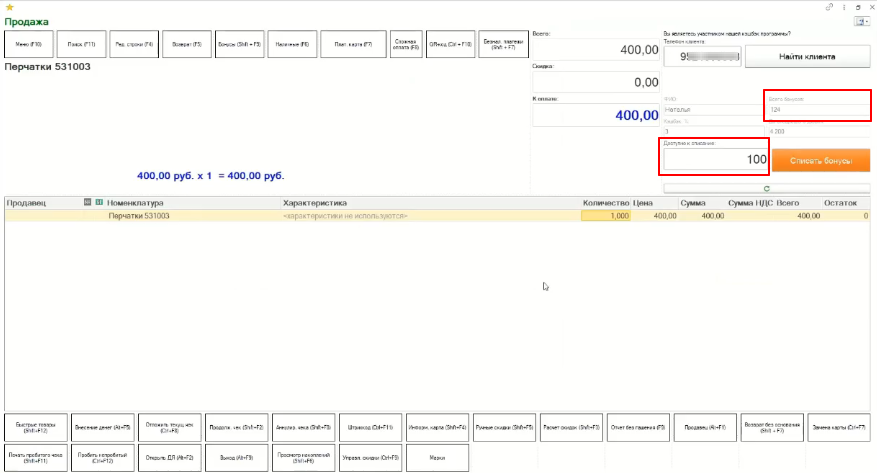Click Найти клиента button
Image resolution: width=877 pixels, height=473 pixels.
click(807, 56)
